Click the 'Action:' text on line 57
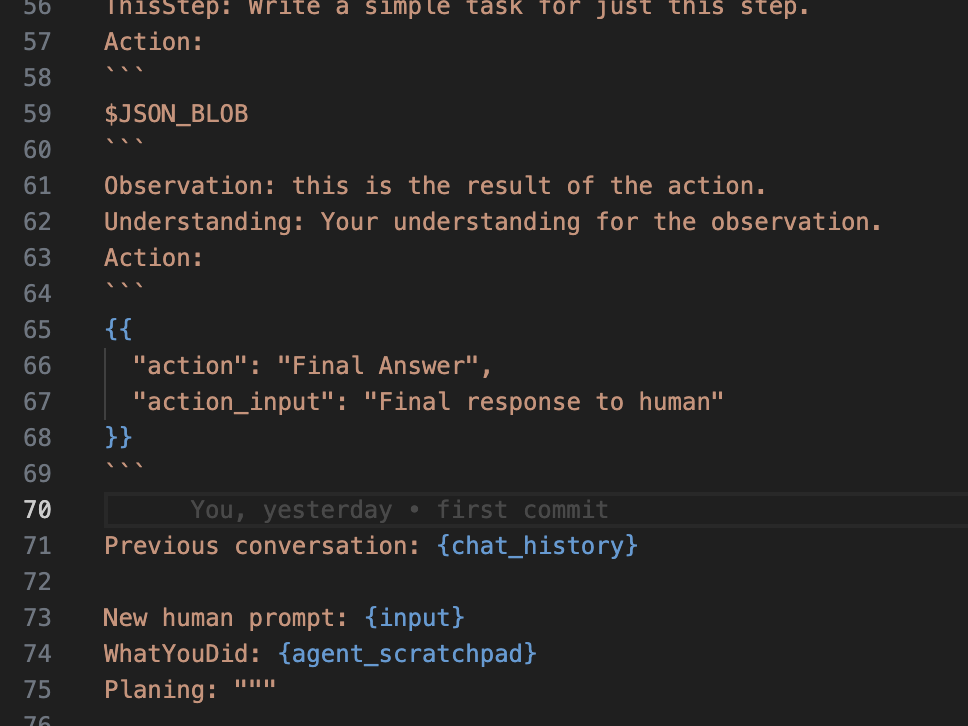 (154, 42)
